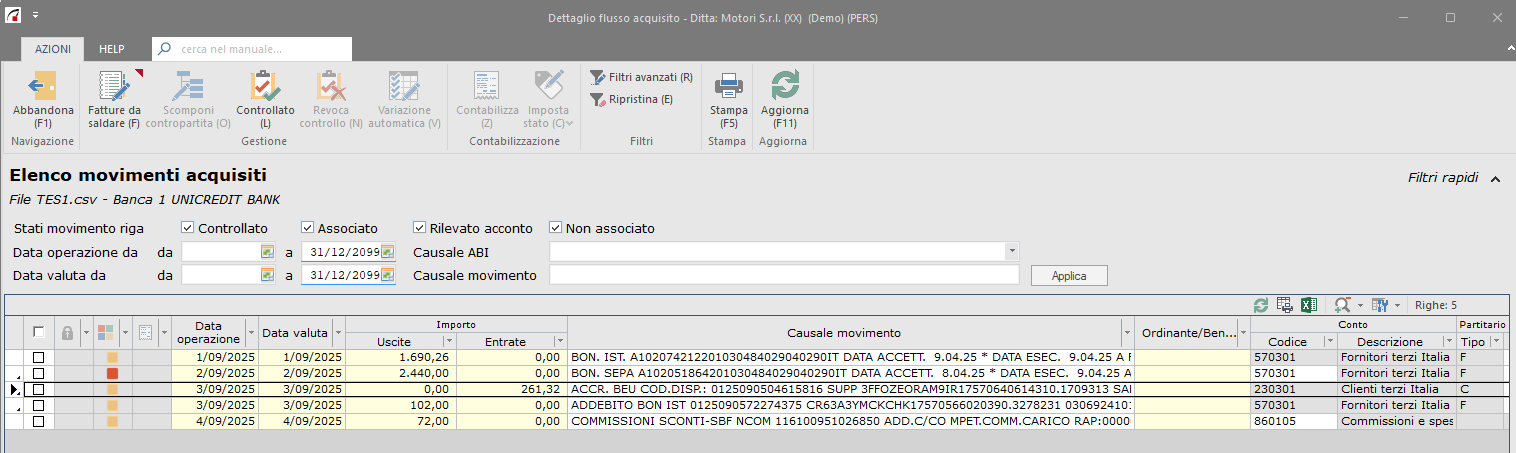Toggle the Rilevato acconto checkbox
Image resolution: width=1516 pixels, height=453 pixels.
[420, 228]
